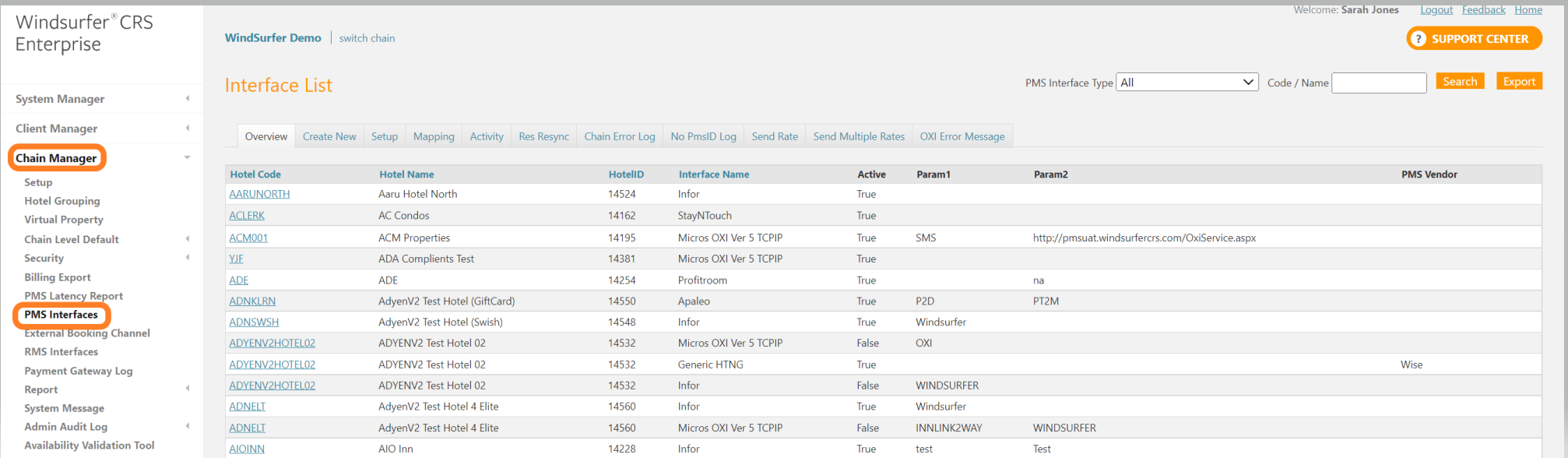Expand the System Manager menu arrow
Image resolution: width=1568 pixels, height=458 pixels.
[188, 98]
